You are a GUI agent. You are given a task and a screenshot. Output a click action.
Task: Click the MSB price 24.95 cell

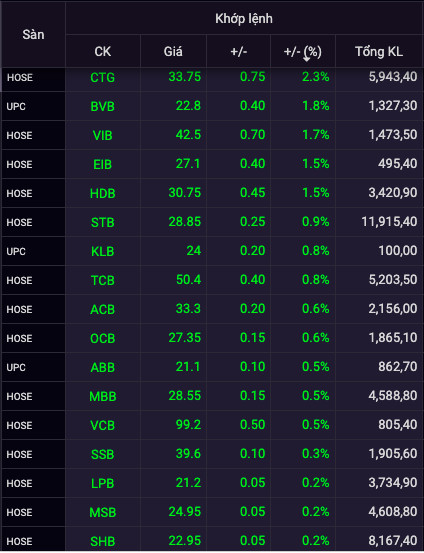[x=185, y=511]
